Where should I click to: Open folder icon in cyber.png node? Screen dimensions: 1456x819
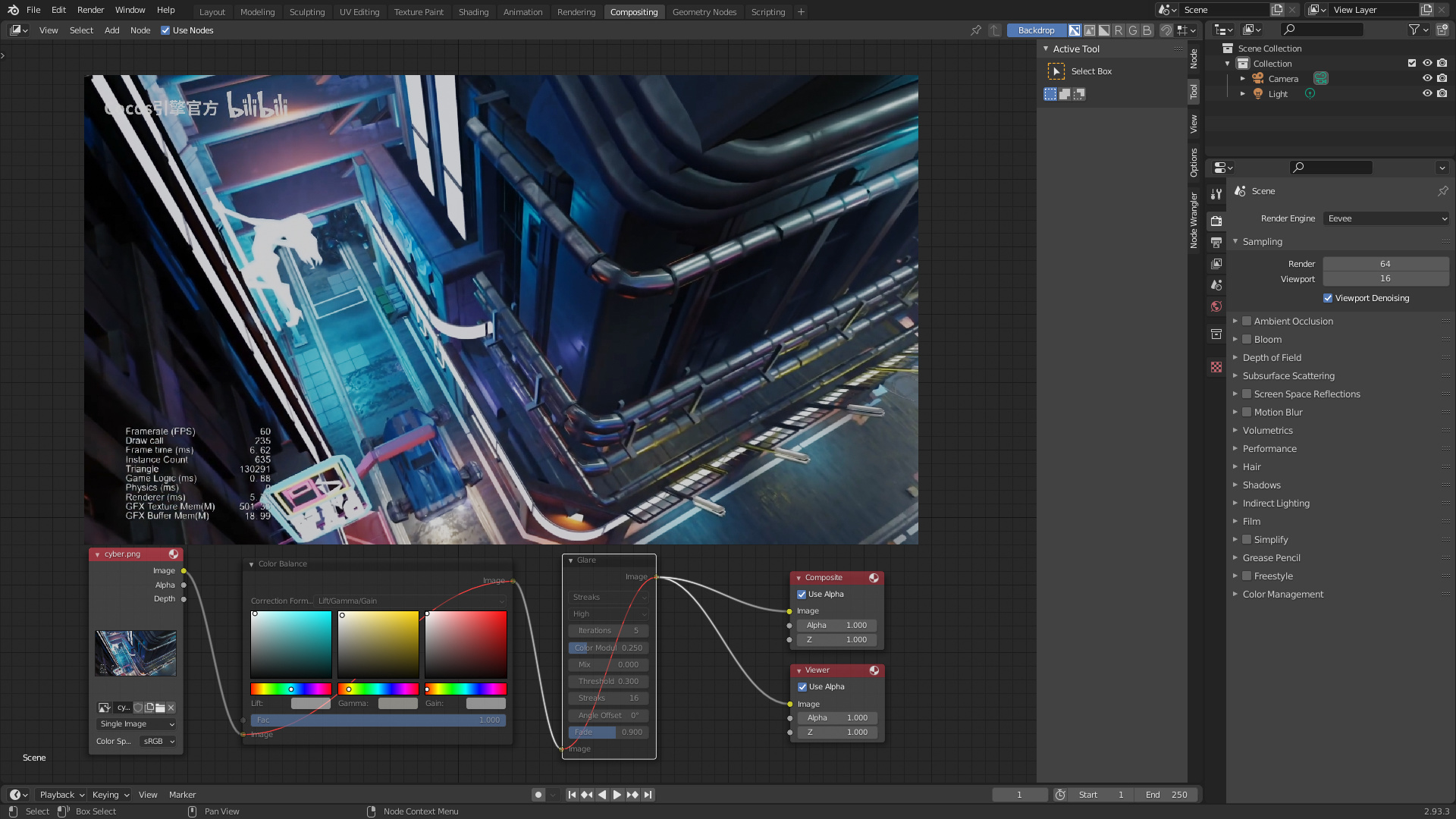pyautogui.click(x=160, y=708)
